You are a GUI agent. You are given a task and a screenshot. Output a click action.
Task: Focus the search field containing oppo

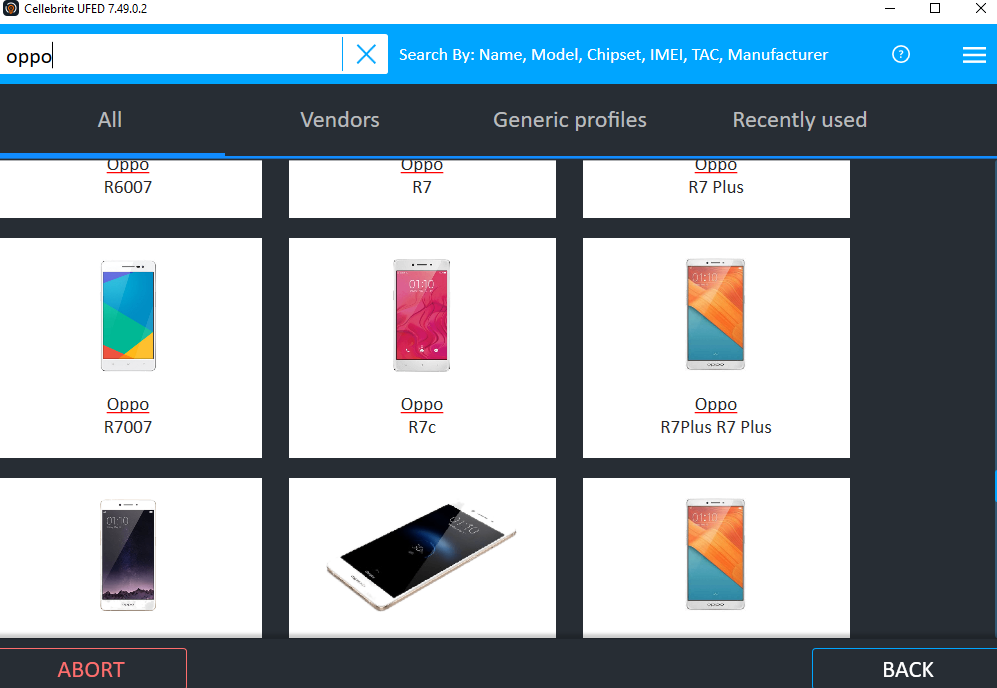[170, 55]
